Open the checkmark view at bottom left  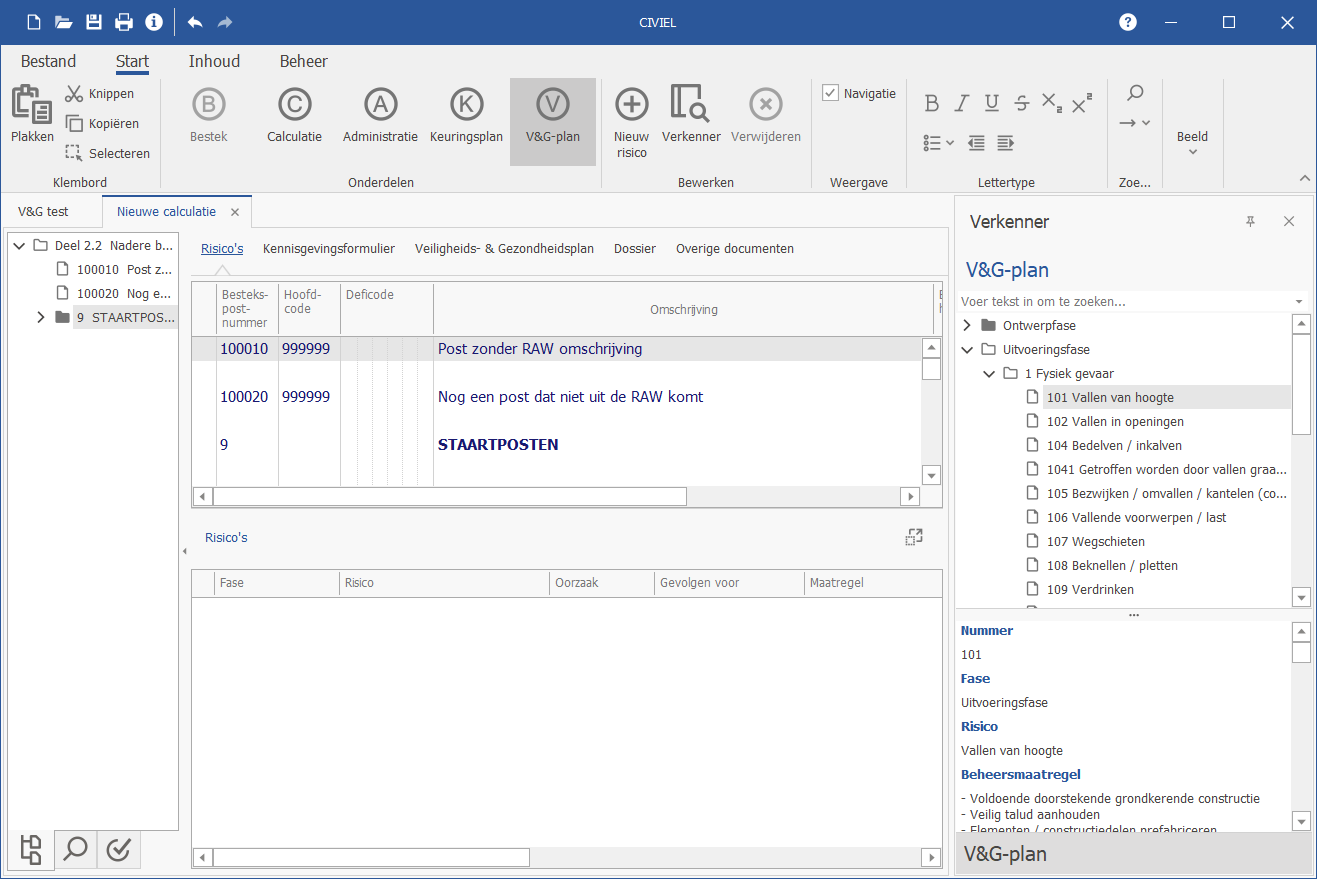tap(119, 850)
